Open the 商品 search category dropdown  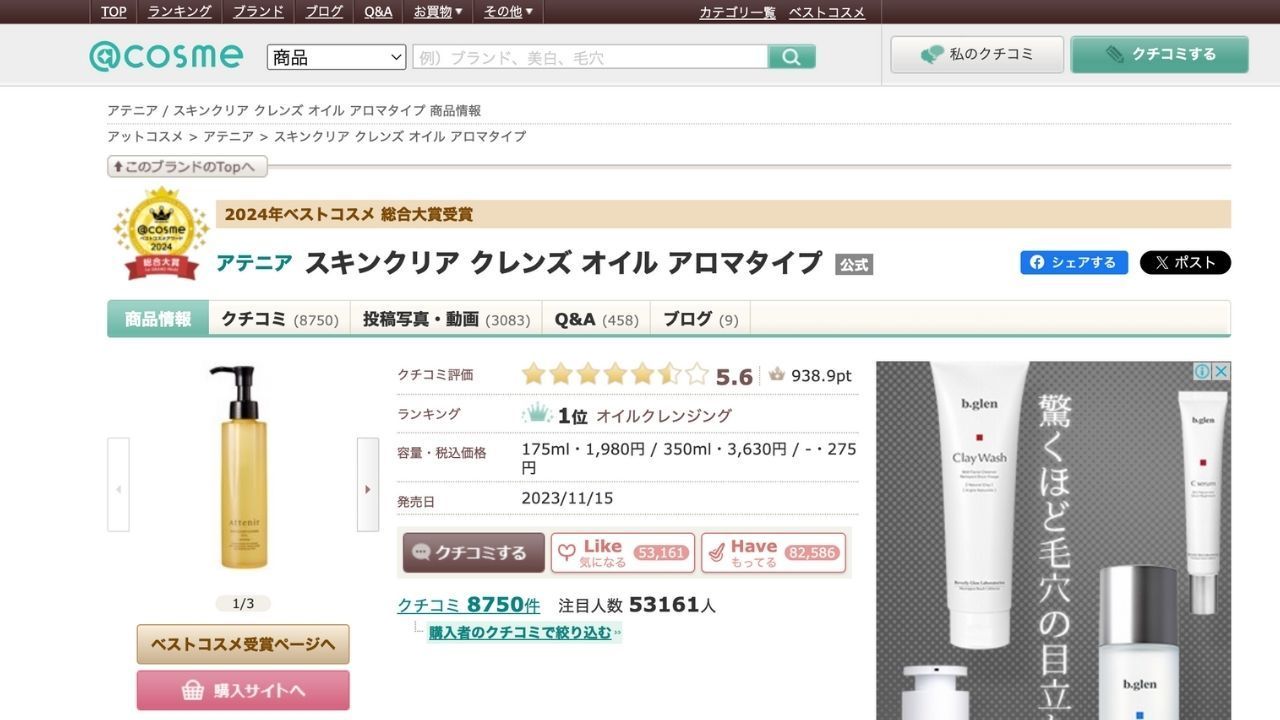click(x=336, y=57)
